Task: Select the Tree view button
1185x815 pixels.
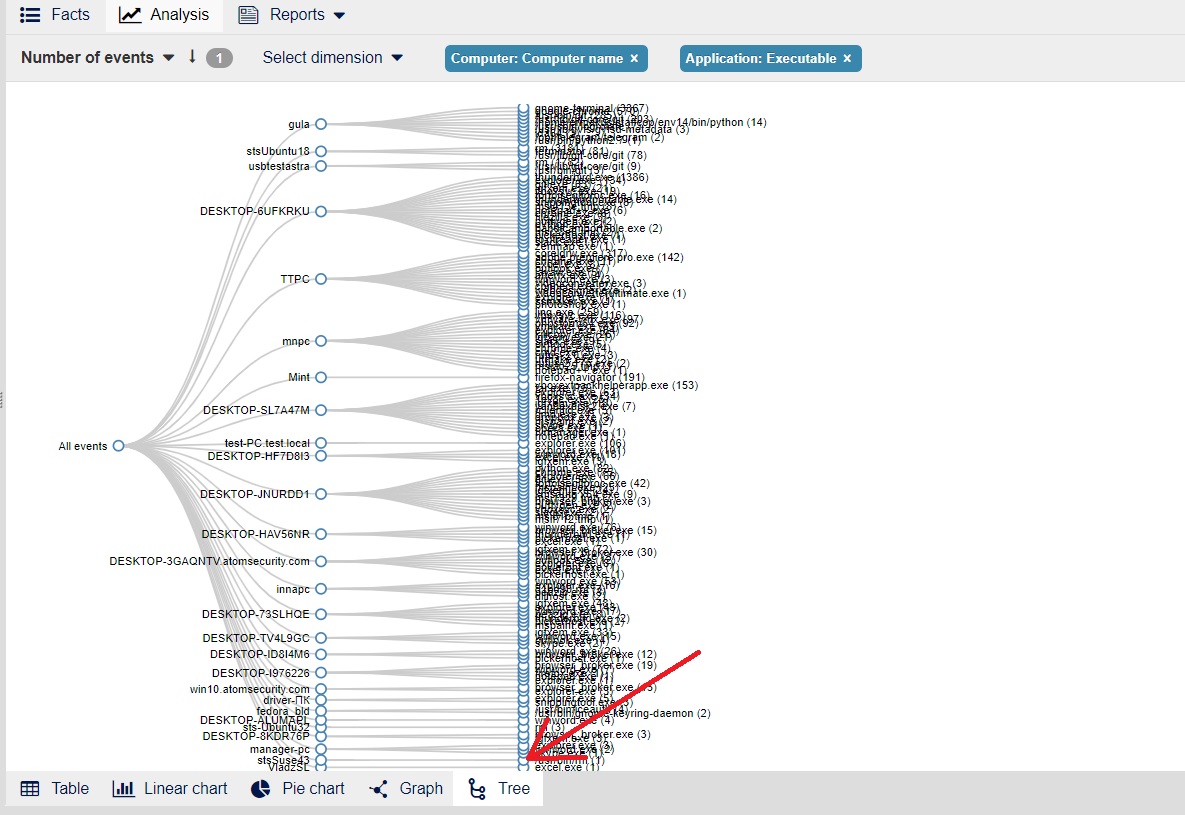Action: click(499, 789)
